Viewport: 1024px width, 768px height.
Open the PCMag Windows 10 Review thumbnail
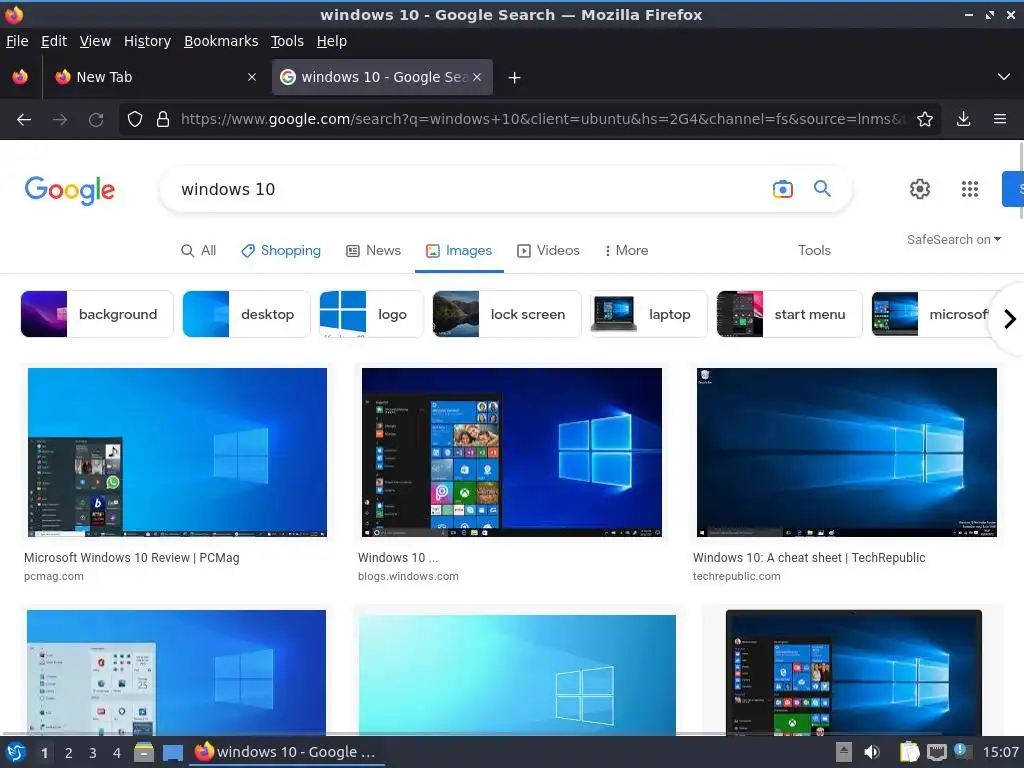[x=178, y=453]
